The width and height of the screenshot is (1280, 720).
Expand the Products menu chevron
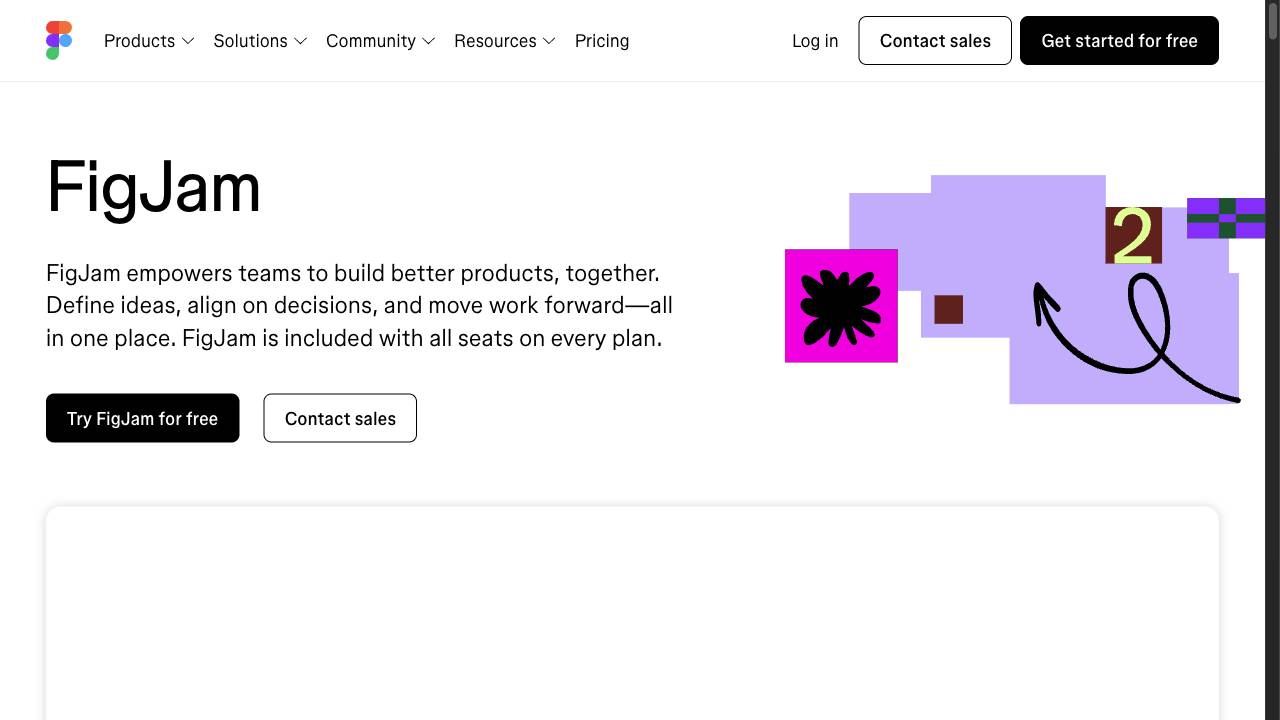187,41
